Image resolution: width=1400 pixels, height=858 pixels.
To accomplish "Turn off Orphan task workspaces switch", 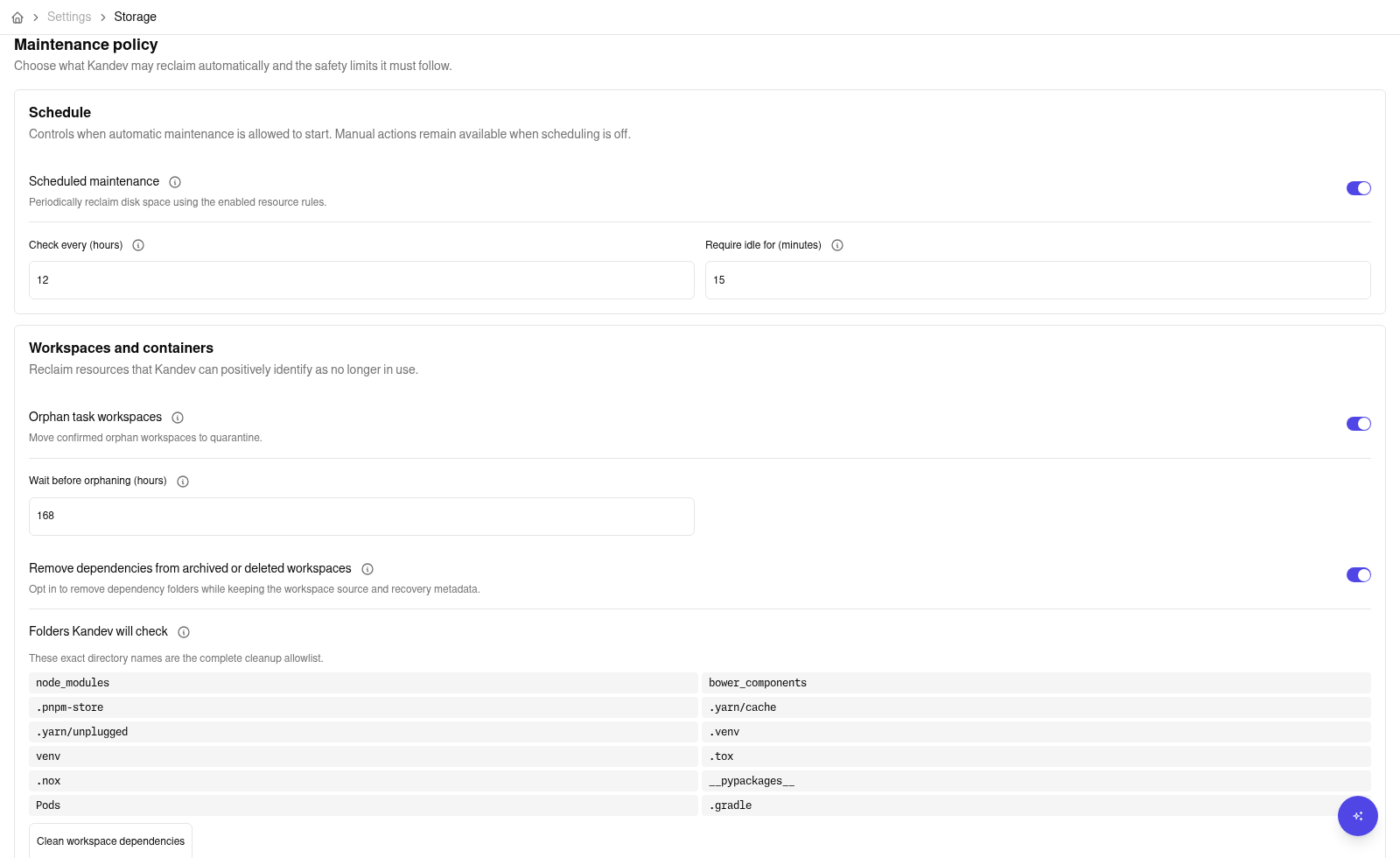I will pos(1359,424).
